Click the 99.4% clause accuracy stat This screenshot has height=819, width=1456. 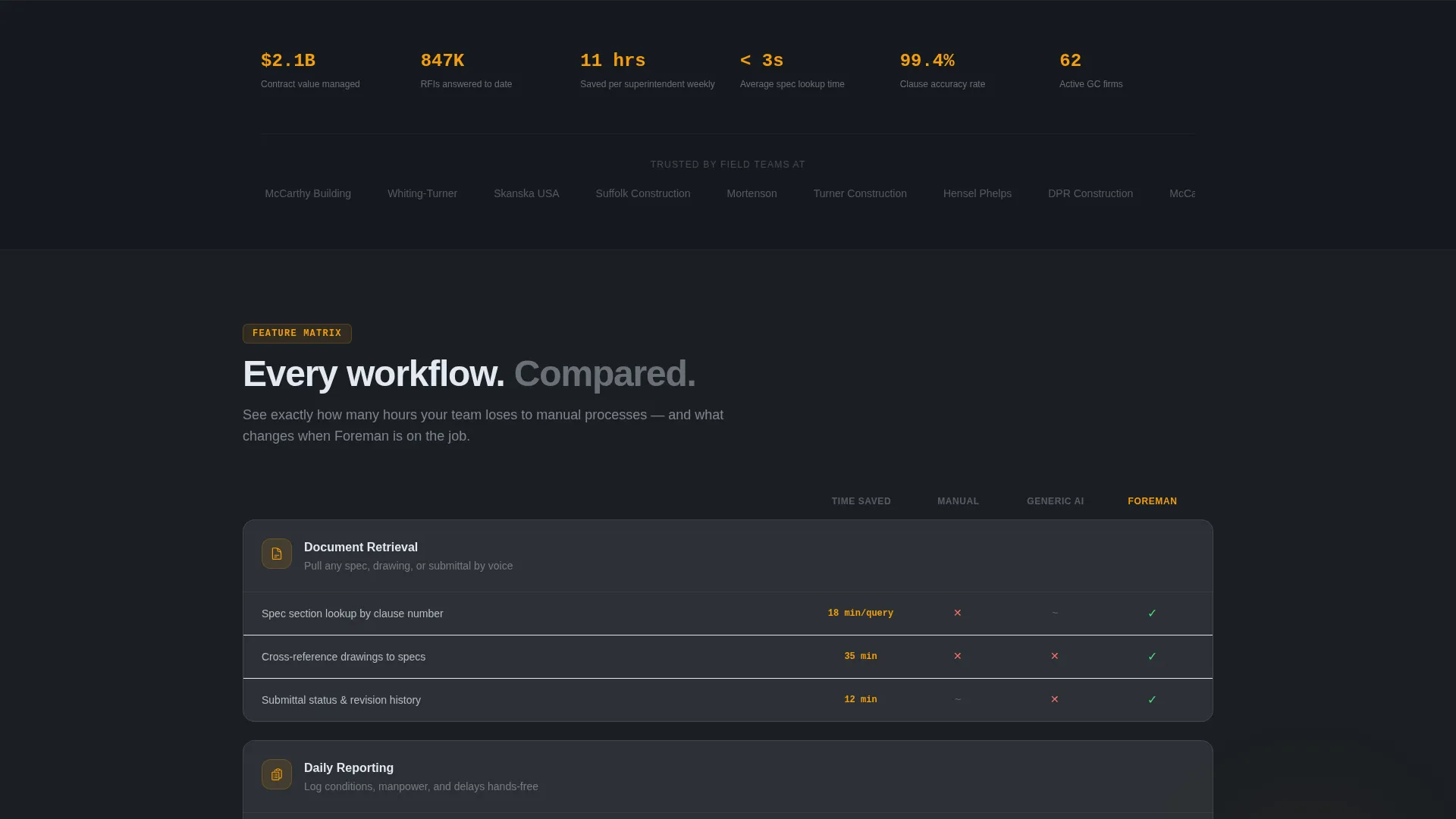pos(927,61)
